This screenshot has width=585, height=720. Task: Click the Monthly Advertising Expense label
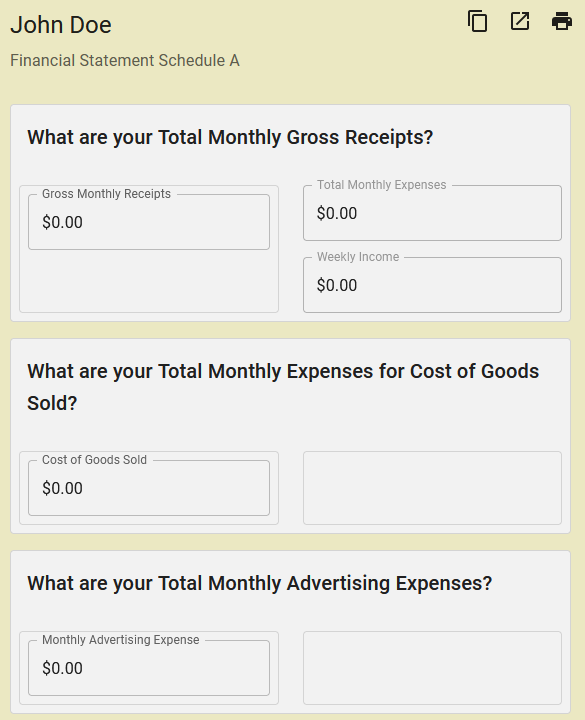[121, 640]
